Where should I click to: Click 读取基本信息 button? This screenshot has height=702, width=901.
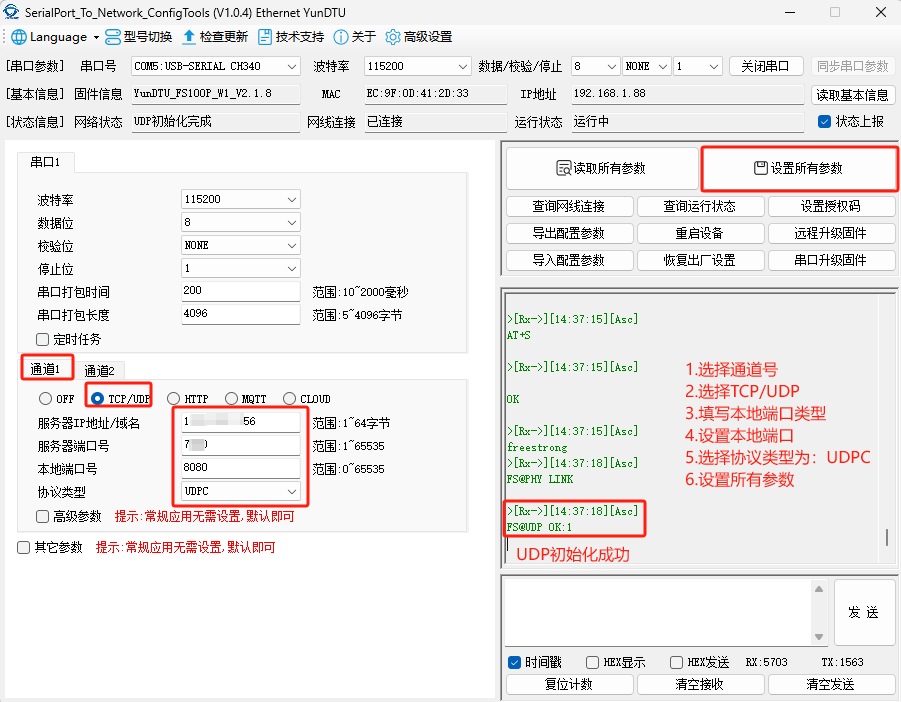(x=853, y=95)
